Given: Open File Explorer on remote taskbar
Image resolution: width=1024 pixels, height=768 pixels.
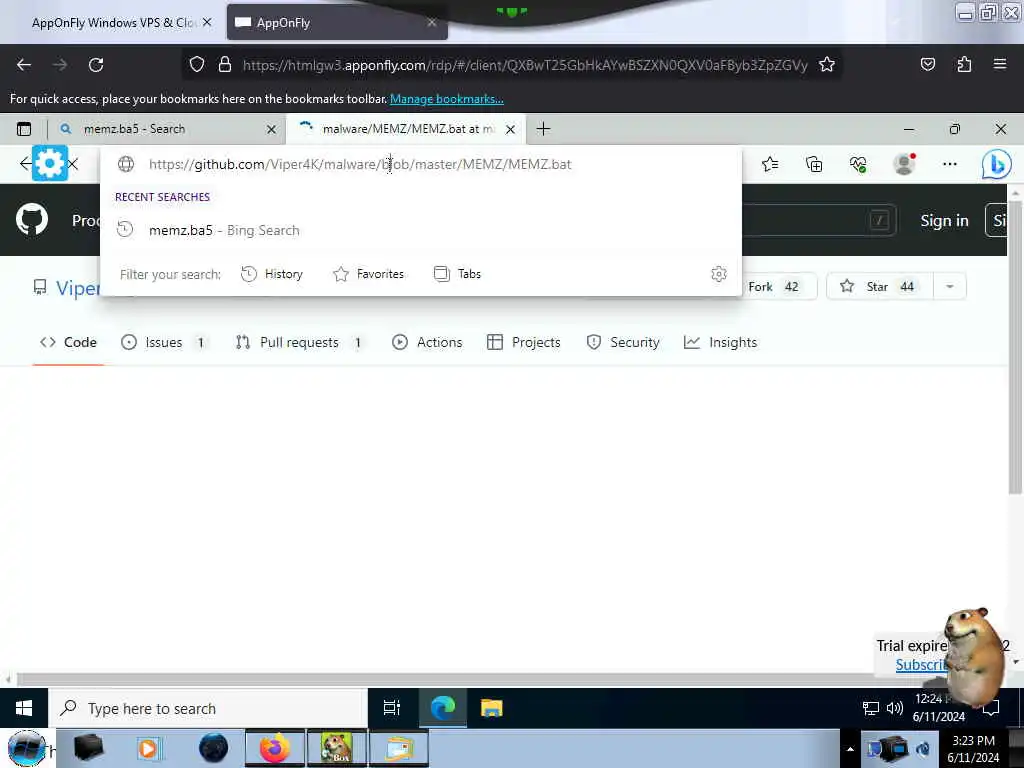Looking at the screenshot, I should (492, 708).
